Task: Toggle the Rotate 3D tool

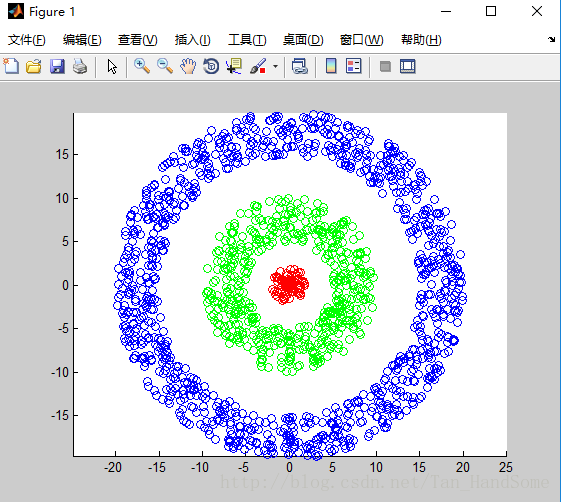Action: (x=211, y=66)
